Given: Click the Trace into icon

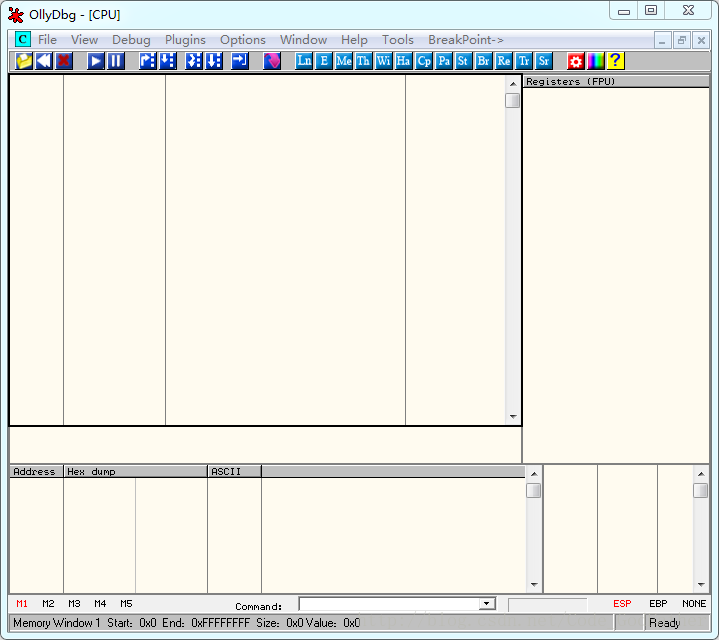Looking at the screenshot, I should (x=194, y=61).
